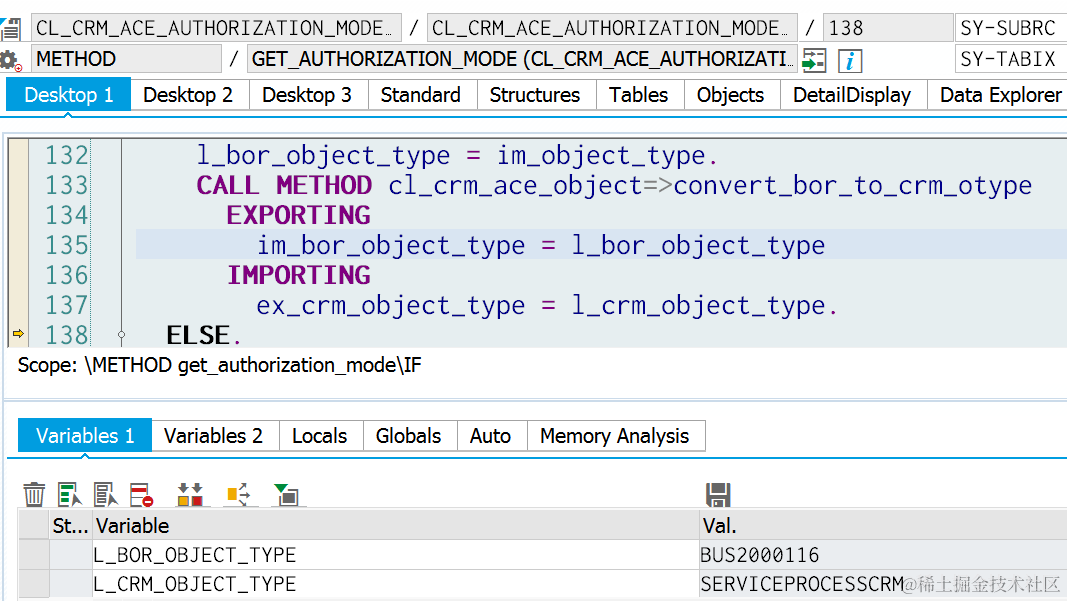This screenshot has width=1067, height=601.
Task: Click the ex_crm_object_type assignment on line 137
Action: [546, 305]
